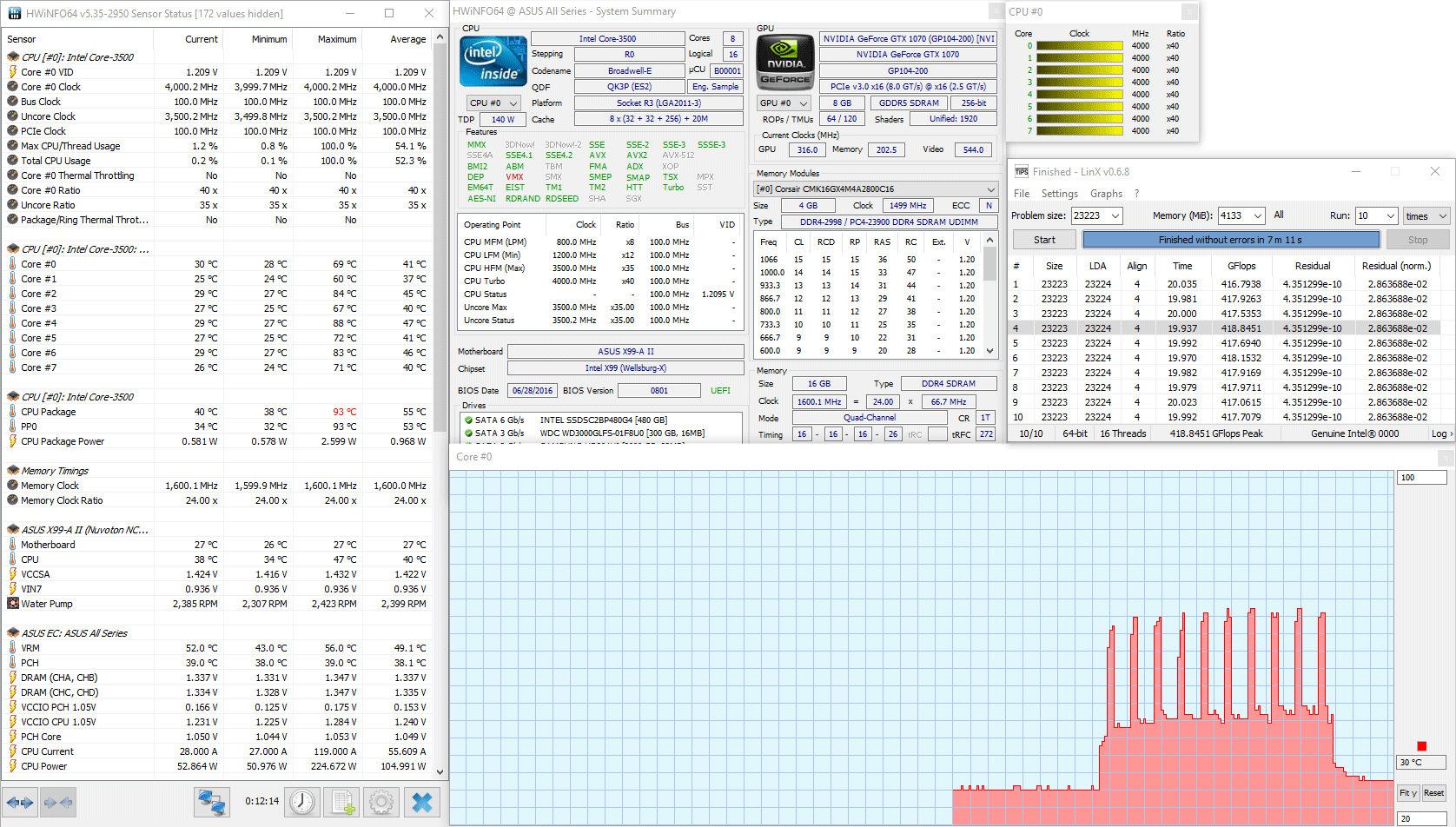
Task: Open the Graphs menu in LinX
Action: pyautogui.click(x=1105, y=194)
